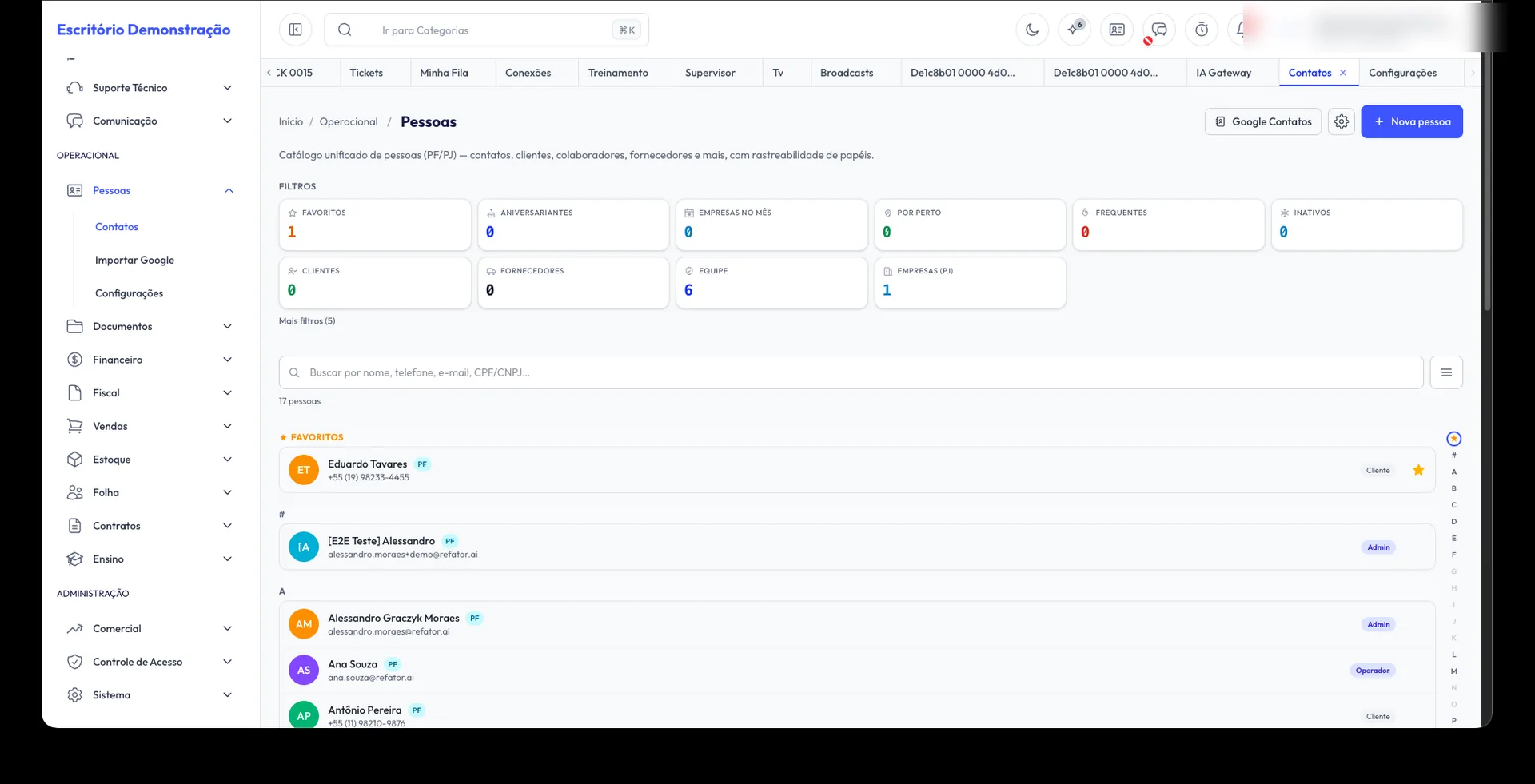Screen dimensions: 1535x784
Task: Open Contatos sidebar sub-item
Action: tap(117, 227)
